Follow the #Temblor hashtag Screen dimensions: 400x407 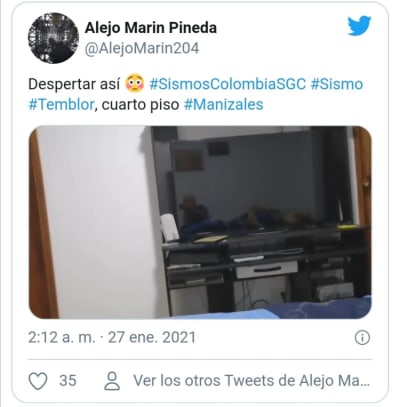(x=61, y=105)
